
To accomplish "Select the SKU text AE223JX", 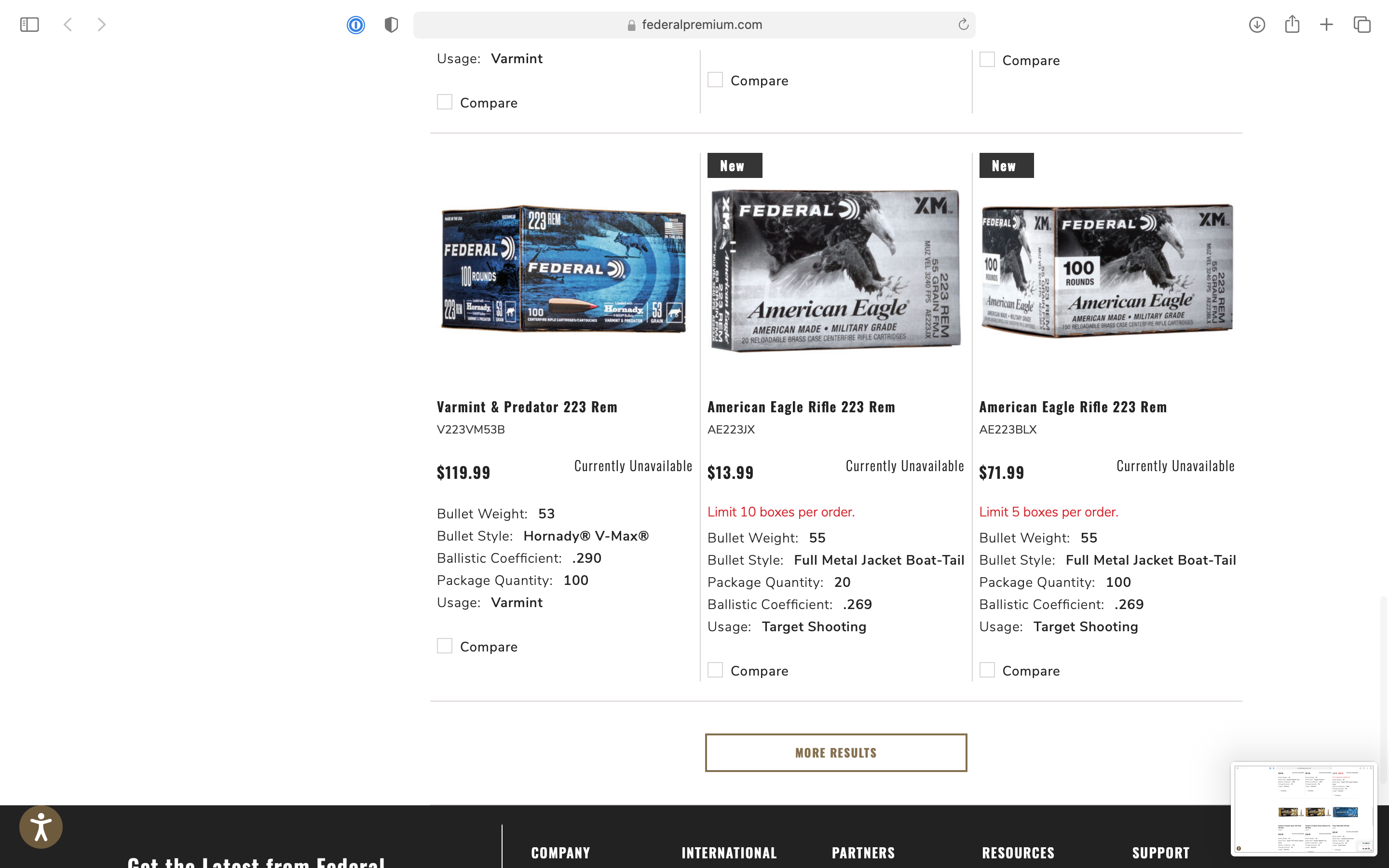I will pos(731,429).
